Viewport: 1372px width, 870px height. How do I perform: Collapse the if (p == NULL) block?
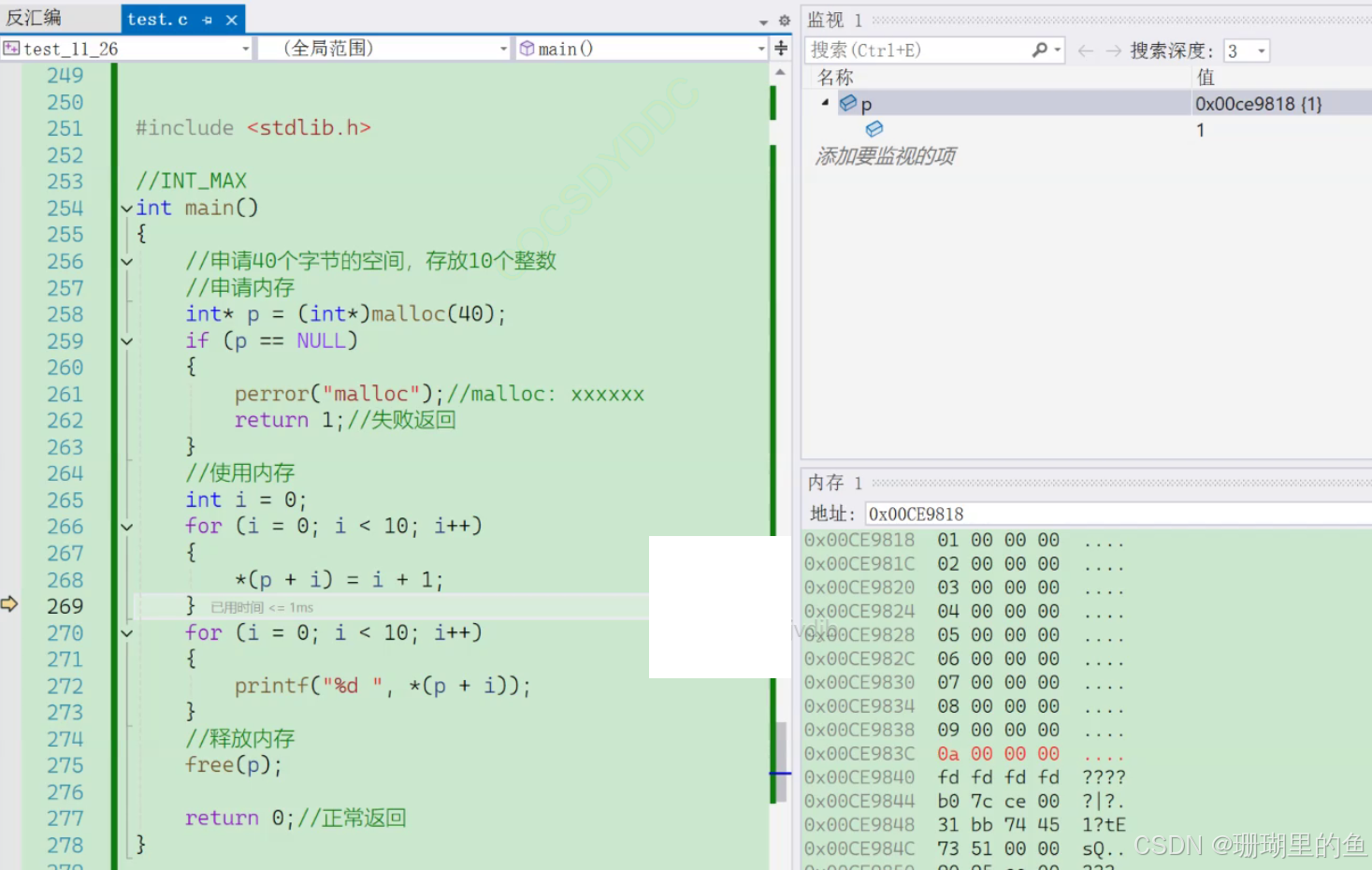click(x=126, y=341)
